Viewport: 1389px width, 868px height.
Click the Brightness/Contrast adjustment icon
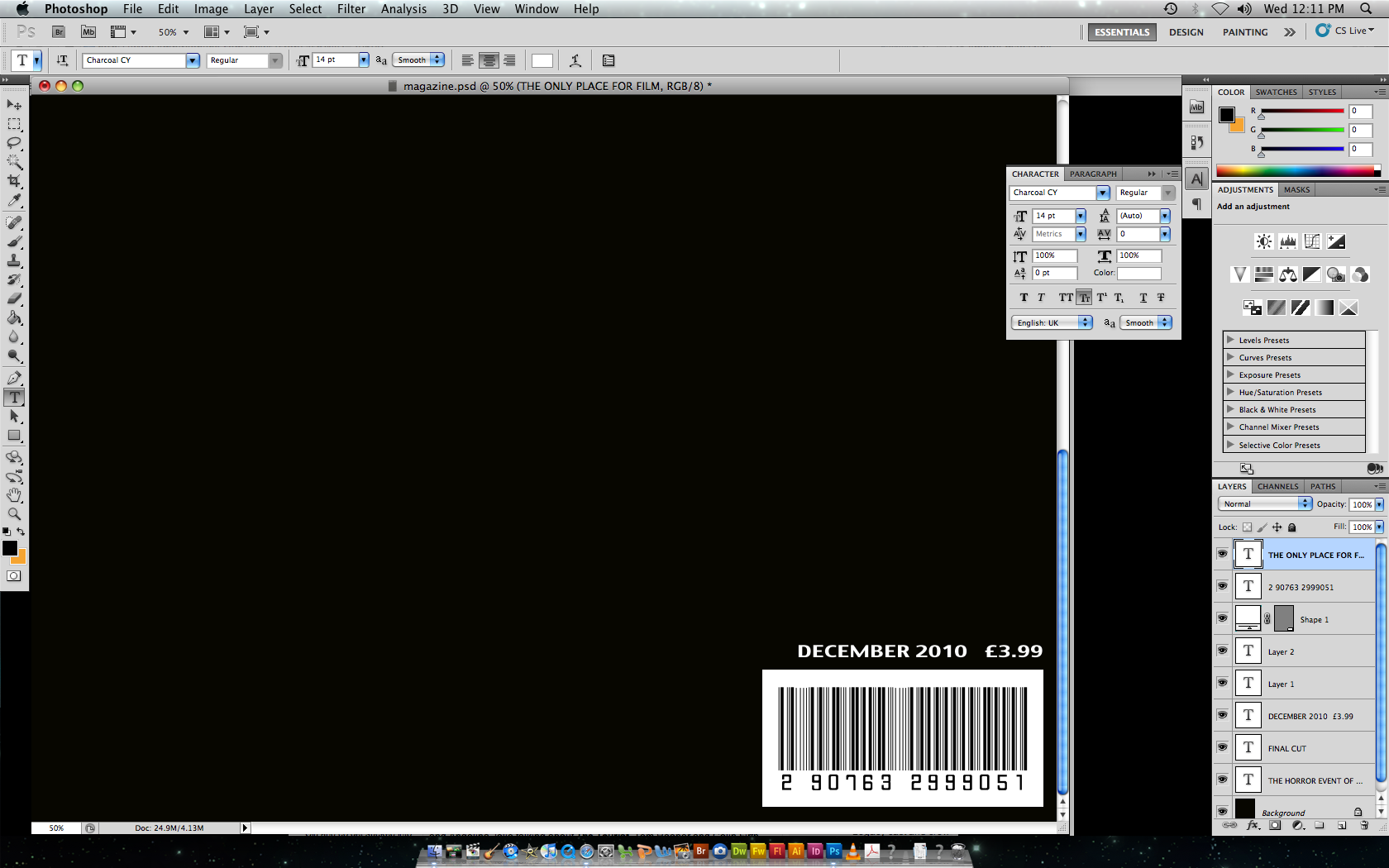pyautogui.click(x=1263, y=241)
